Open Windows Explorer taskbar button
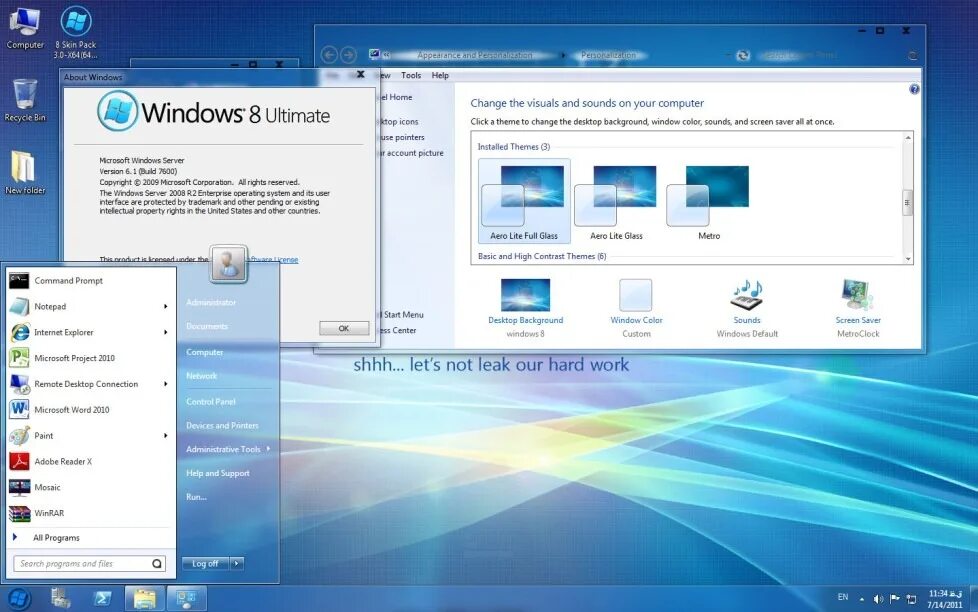This screenshot has width=978, height=612. click(x=145, y=599)
